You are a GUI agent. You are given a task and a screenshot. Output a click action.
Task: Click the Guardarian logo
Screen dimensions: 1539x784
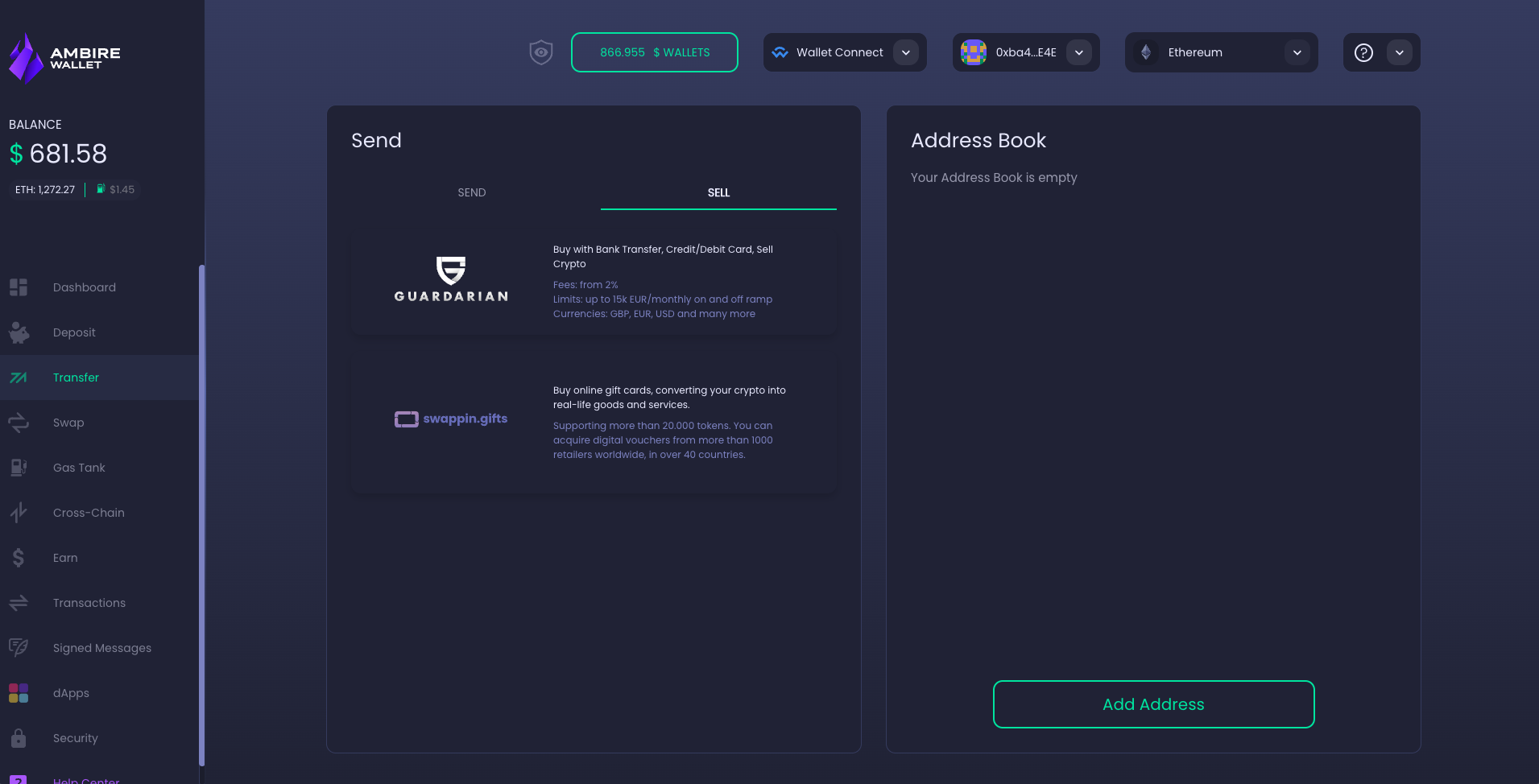(451, 279)
